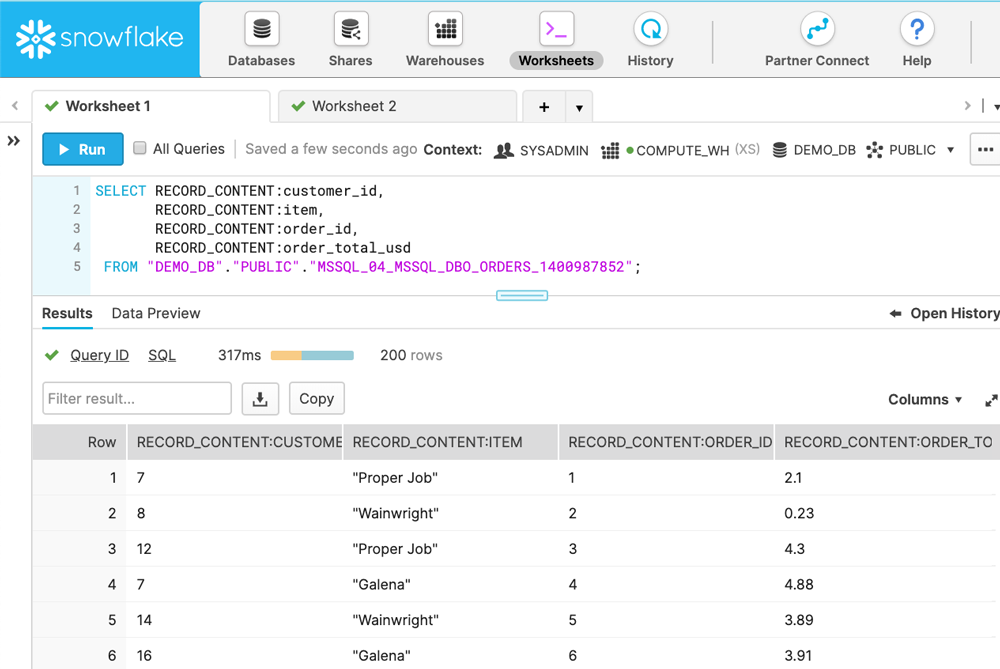This screenshot has width=1000, height=669.
Task: Open context dropdown next to PUBLIC
Action: coord(950,150)
